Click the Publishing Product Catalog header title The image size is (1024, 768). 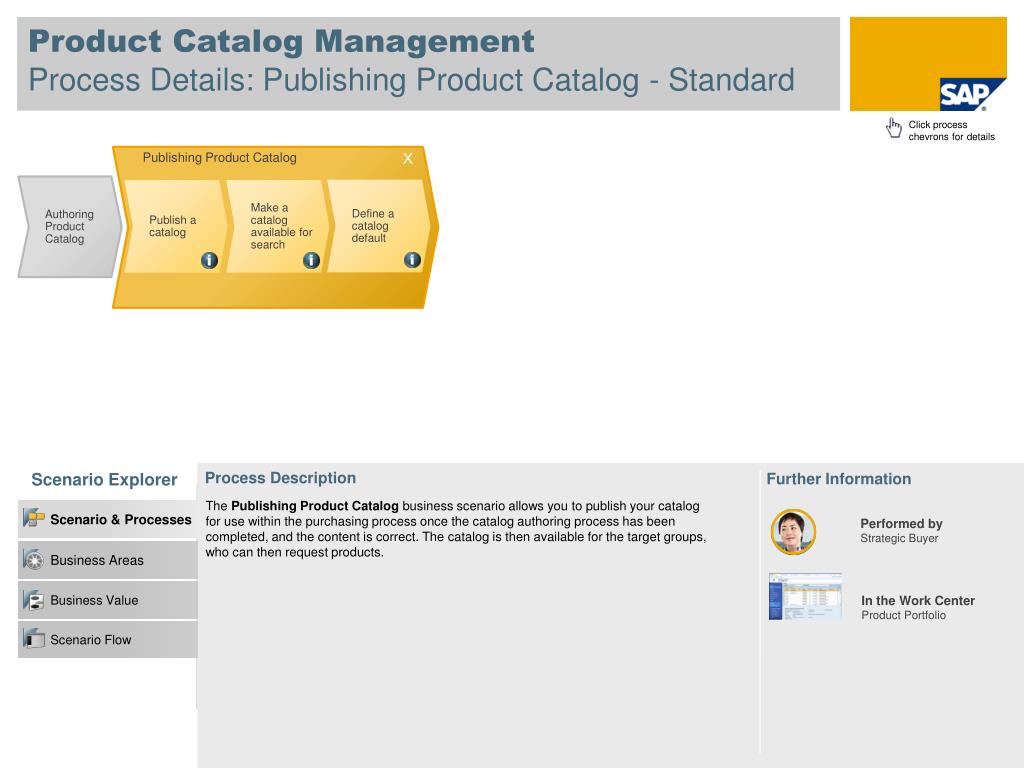(x=219, y=157)
